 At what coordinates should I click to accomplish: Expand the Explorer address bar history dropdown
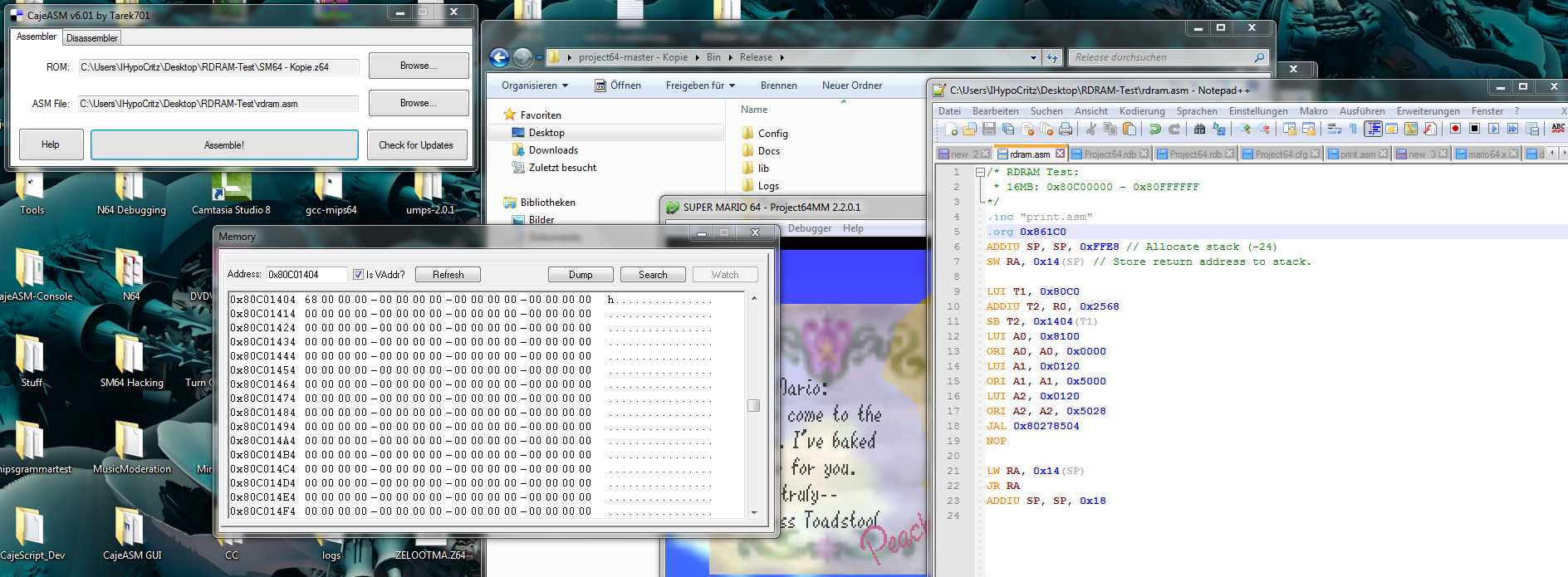point(1033,57)
